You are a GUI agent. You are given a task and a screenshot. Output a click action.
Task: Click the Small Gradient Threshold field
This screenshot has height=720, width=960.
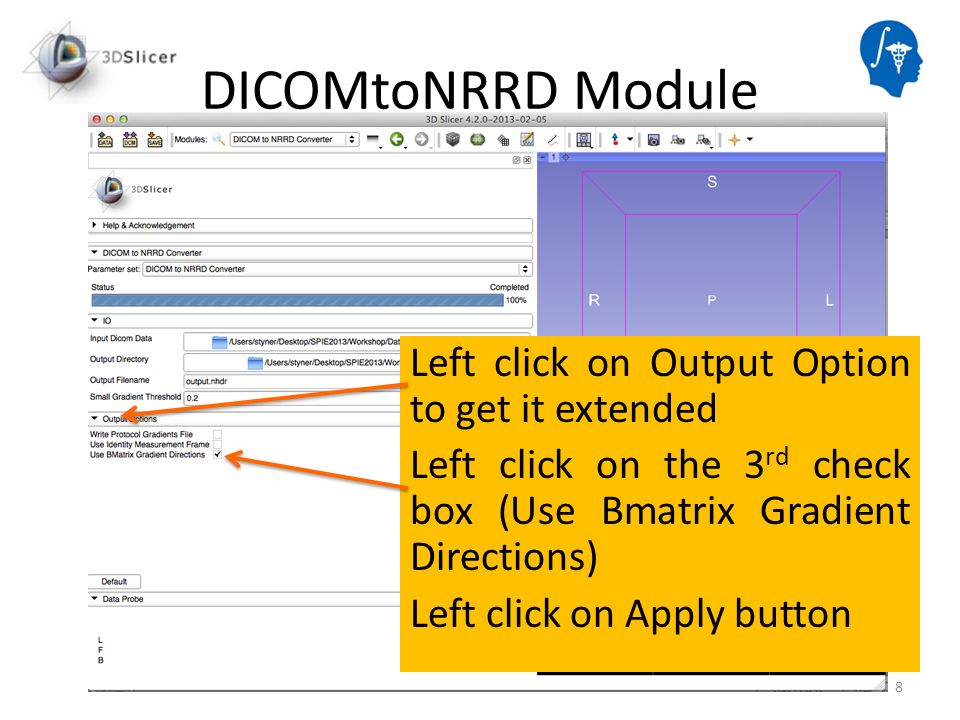pyautogui.click(x=293, y=398)
